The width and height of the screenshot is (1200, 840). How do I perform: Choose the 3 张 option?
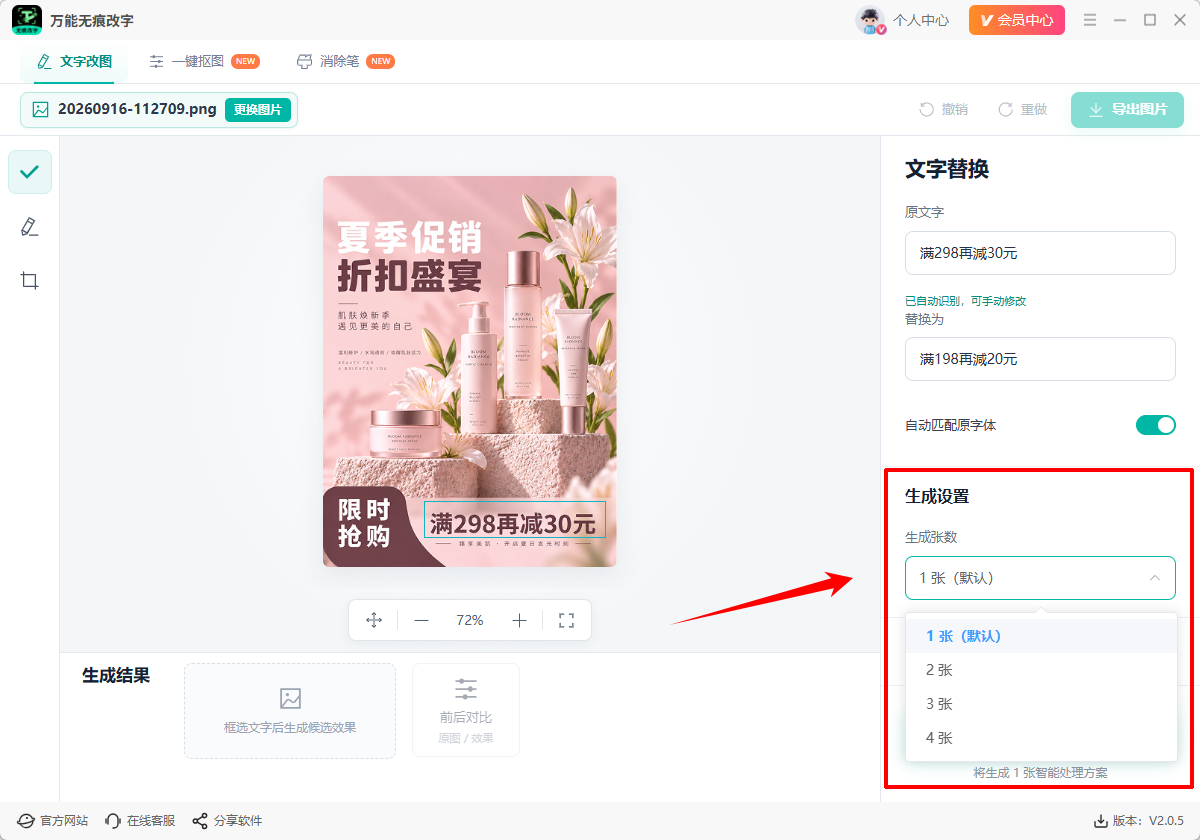tap(1040, 704)
